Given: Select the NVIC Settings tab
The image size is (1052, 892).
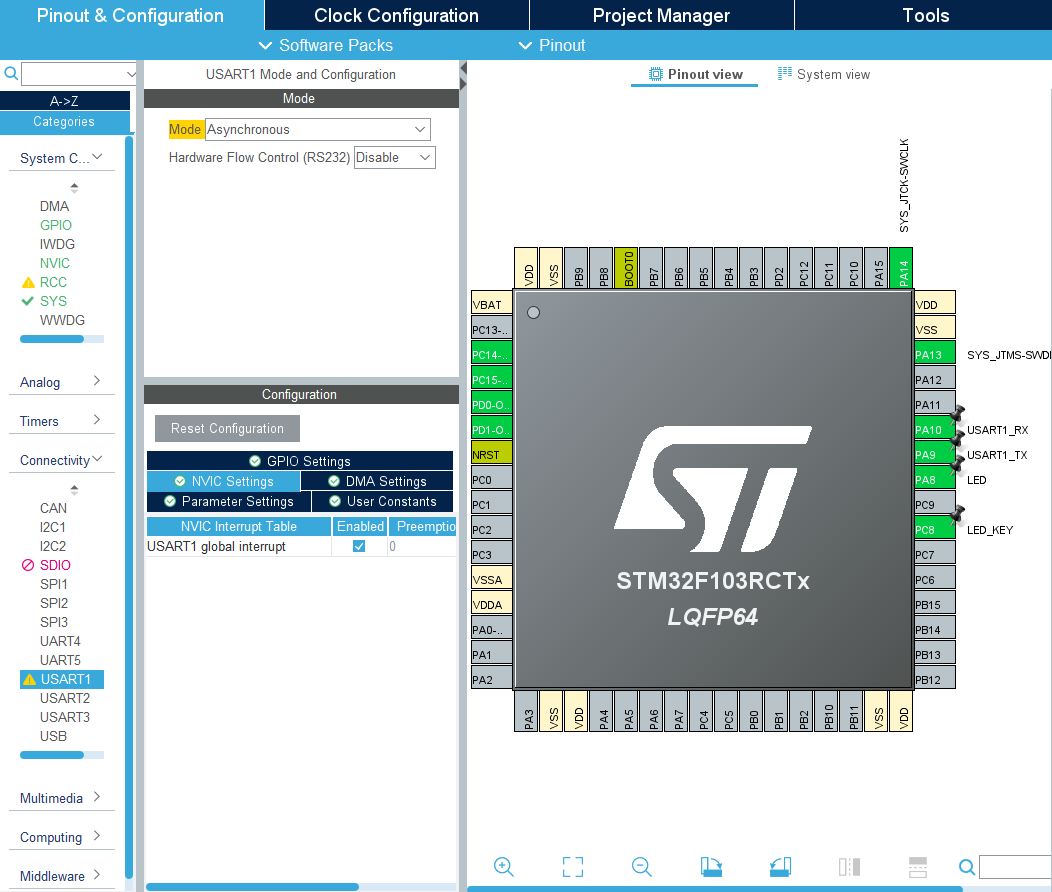Looking at the screenshot, I should tap(223, 481).
